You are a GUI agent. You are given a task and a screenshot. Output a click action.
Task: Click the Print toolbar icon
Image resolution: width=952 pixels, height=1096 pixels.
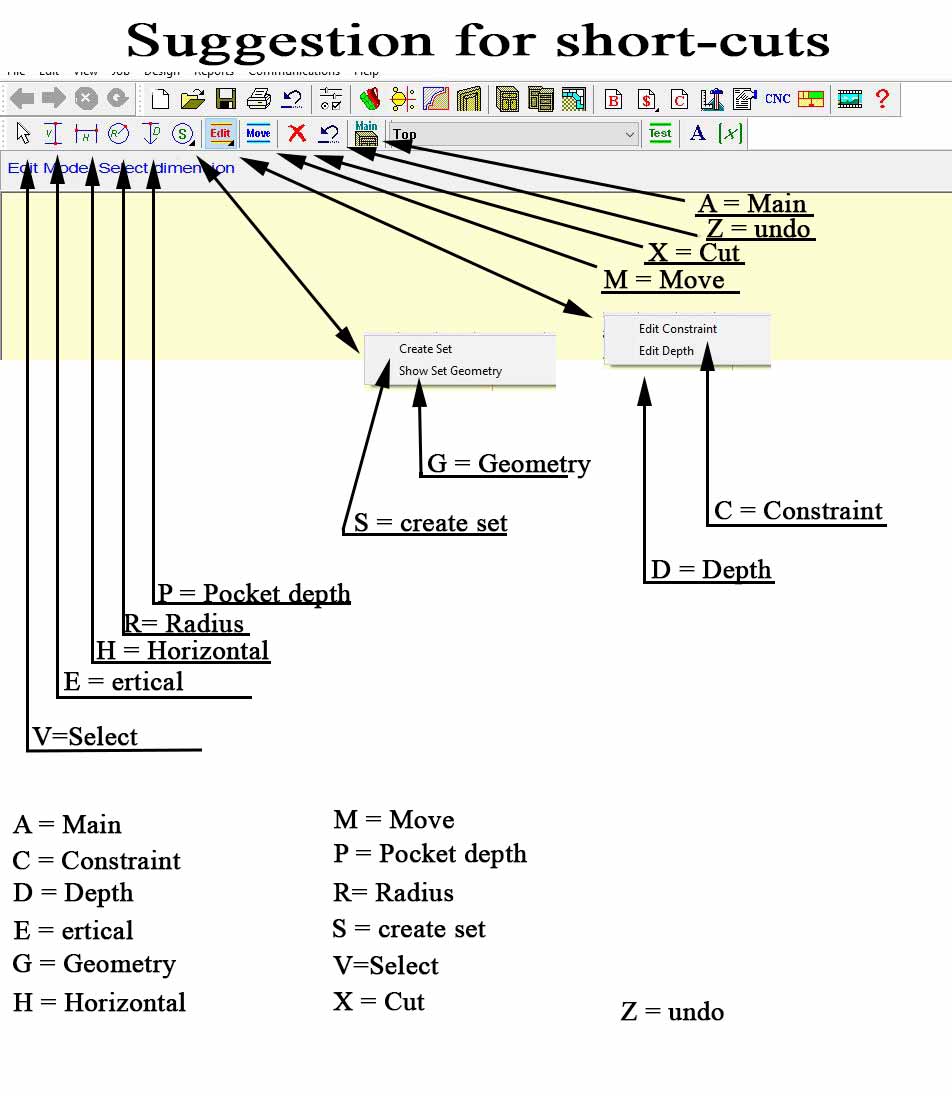click(259, 99)
